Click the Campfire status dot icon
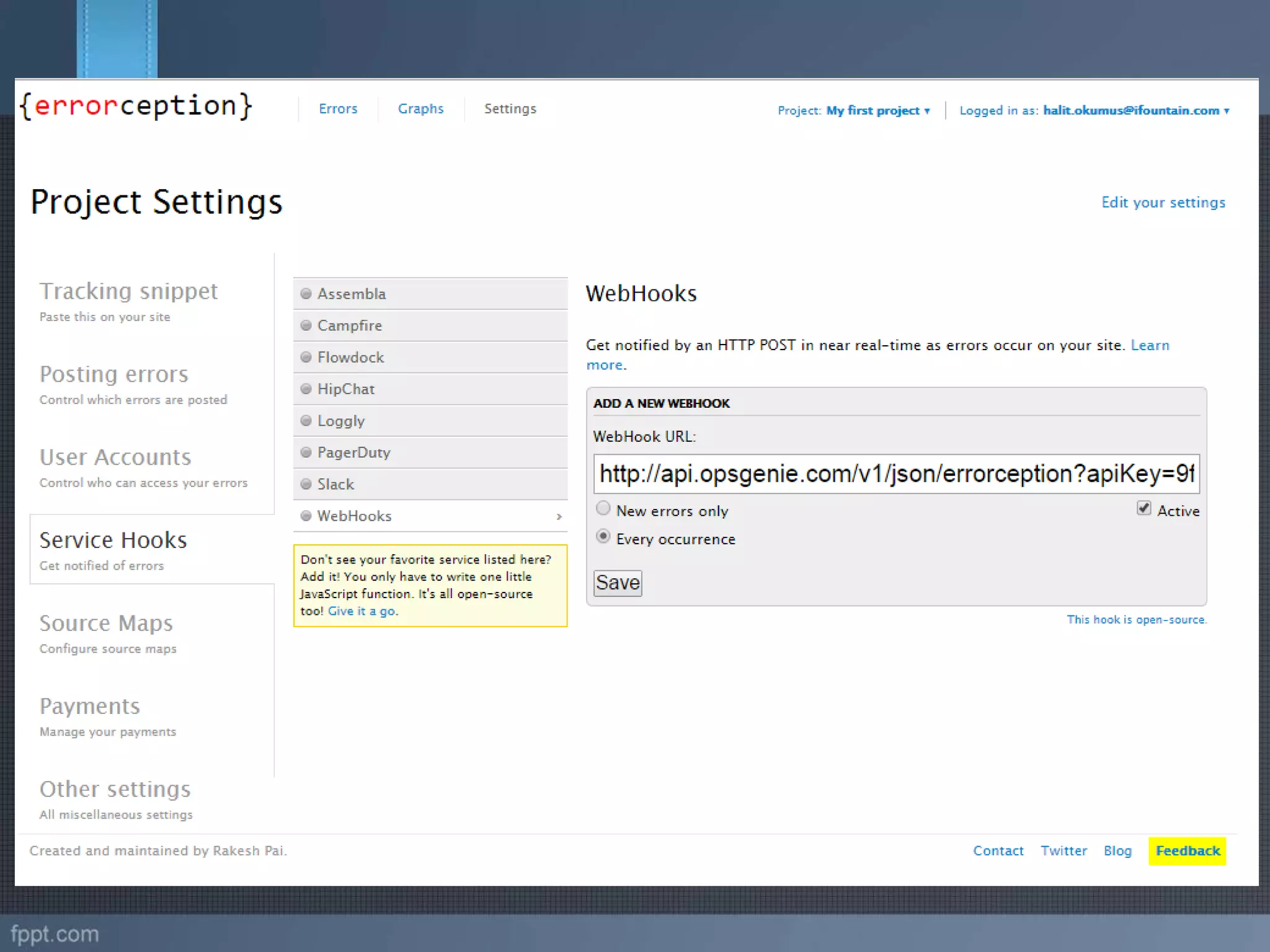Image resolution: width=1270 pixels, height=952 pixels. (x=306, y=325)
